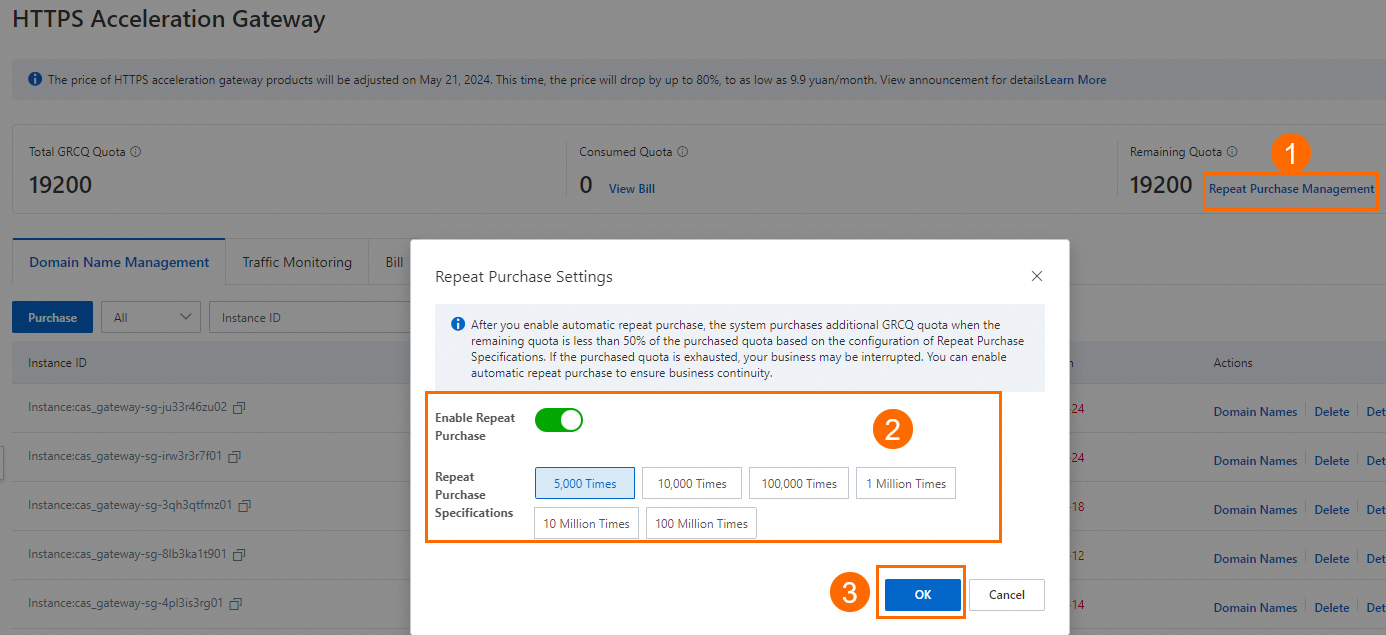
Task: Click instance text cas_gateway-sg-irw3r3r7f01
Action: 125,456
